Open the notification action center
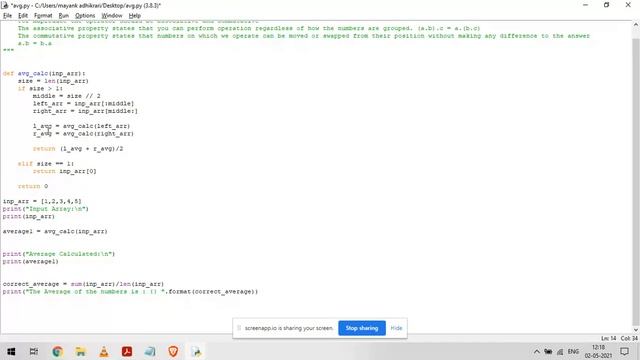 click(624, 351)
